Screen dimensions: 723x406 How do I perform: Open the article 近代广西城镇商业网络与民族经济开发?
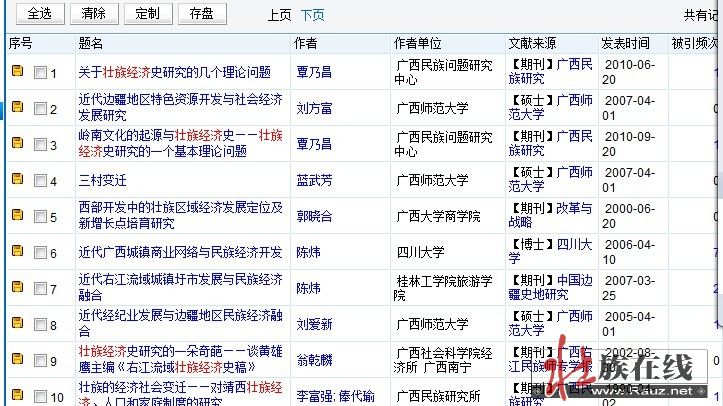180,251
